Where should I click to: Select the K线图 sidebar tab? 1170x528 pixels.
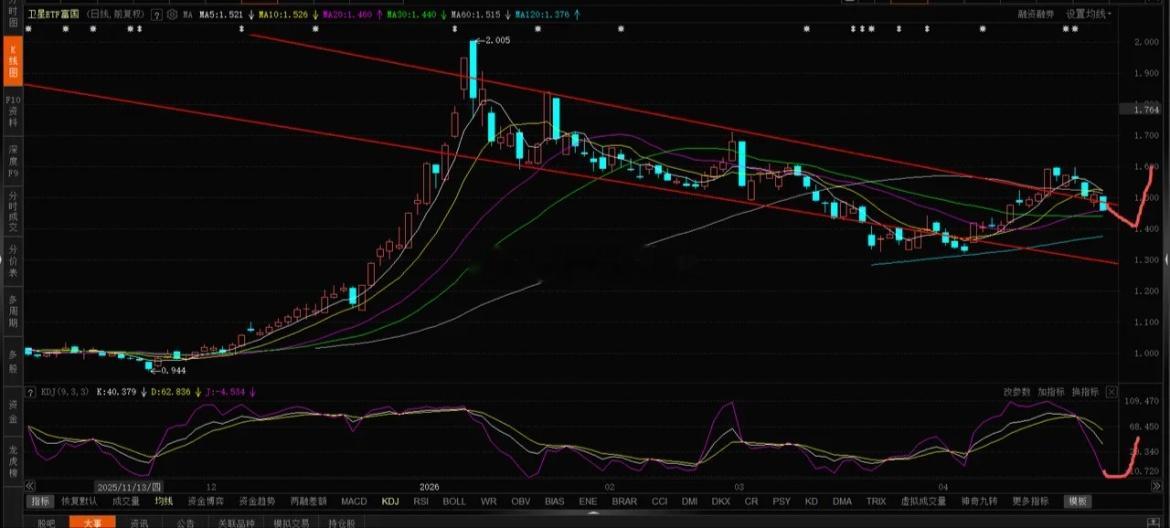pyautogui.click(x=13, y=62)
